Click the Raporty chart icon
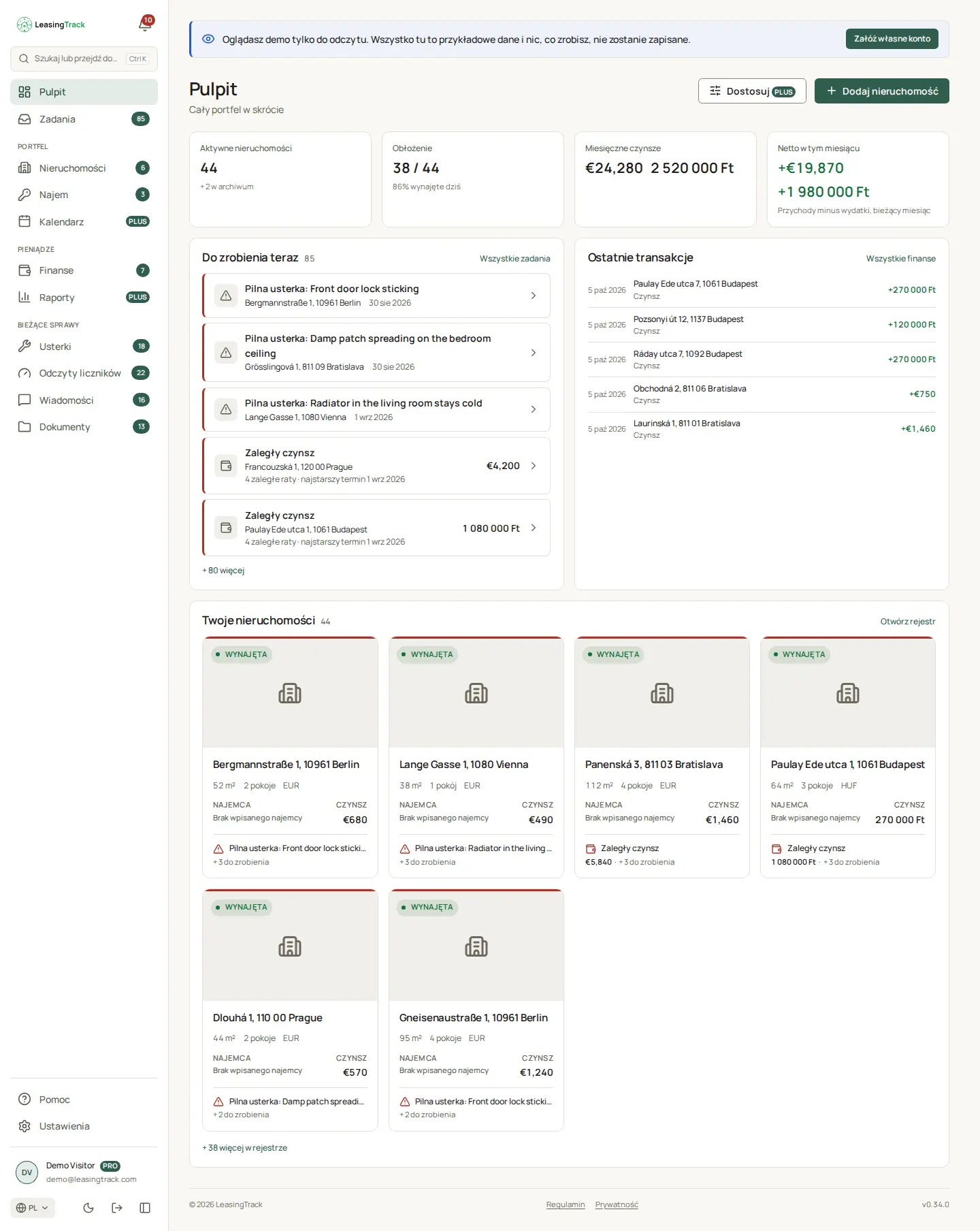This screenshot has height=1231, width=980. (24, 297)
